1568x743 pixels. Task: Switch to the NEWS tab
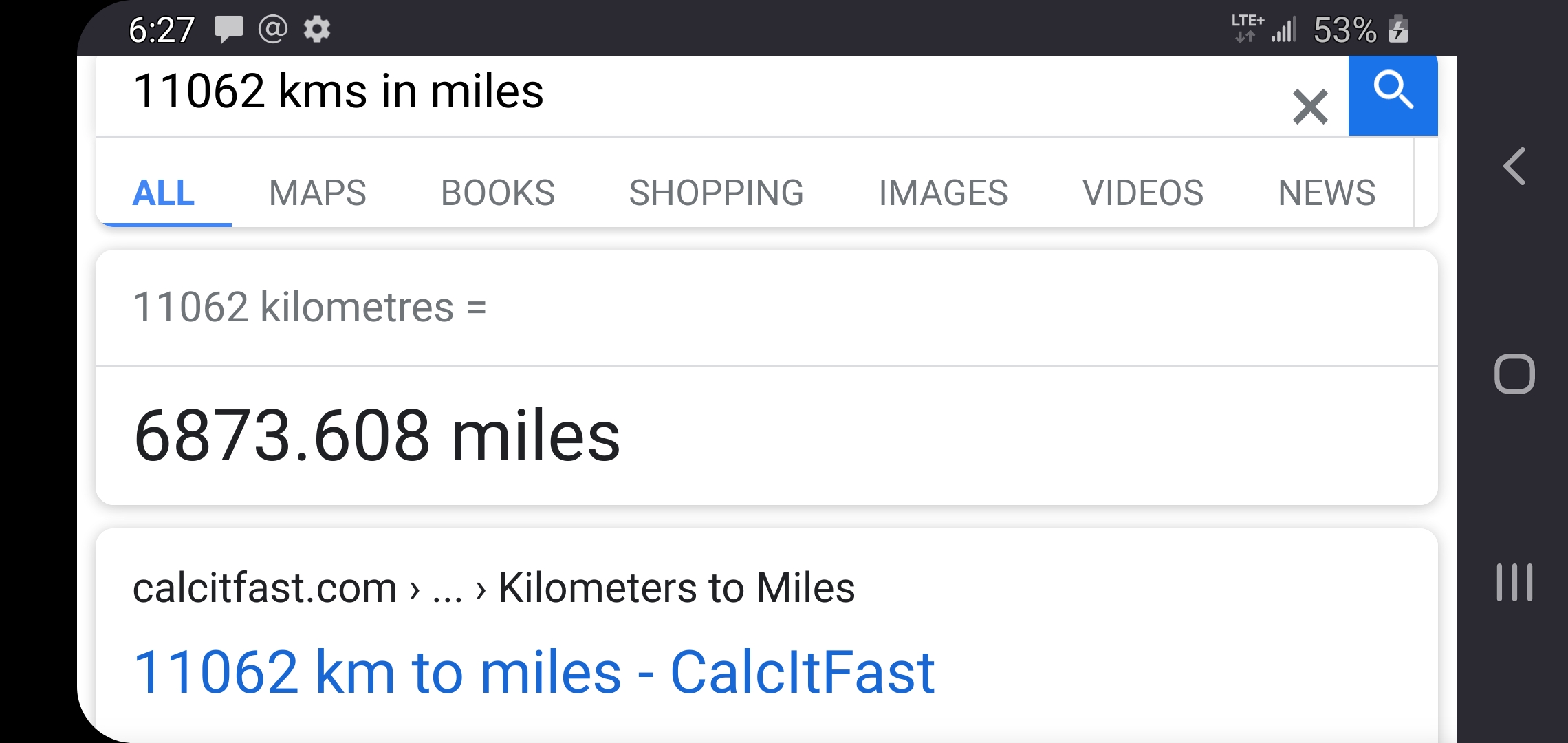(x=1327, y=193)
